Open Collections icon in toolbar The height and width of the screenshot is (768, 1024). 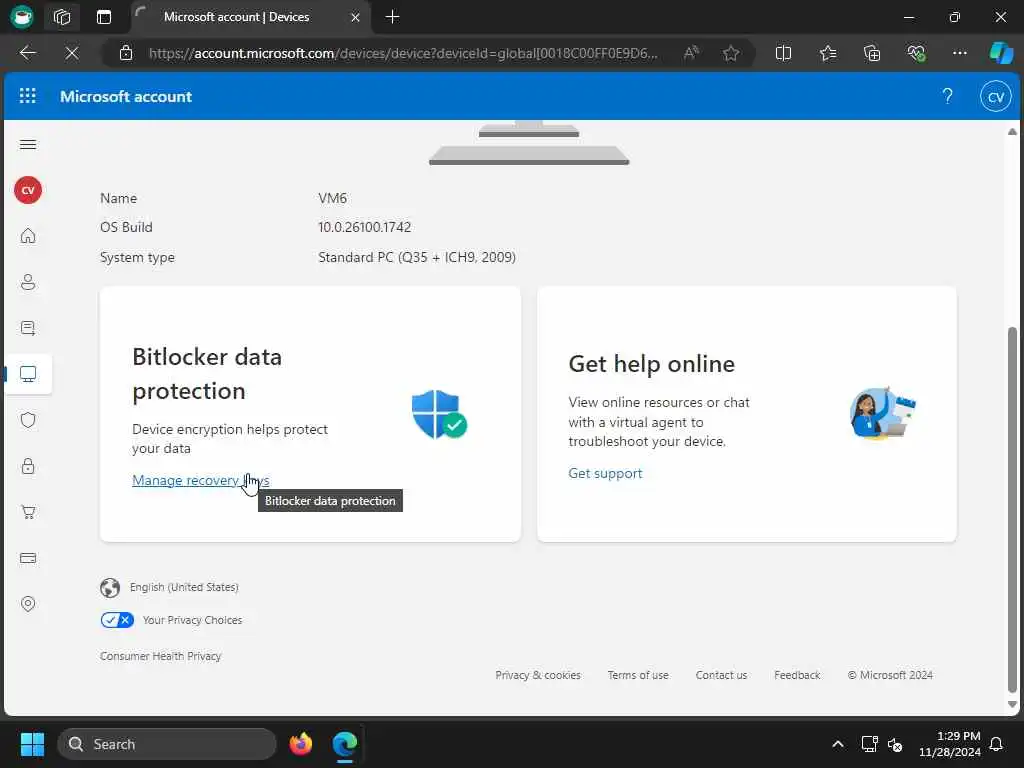pos(872,53)
